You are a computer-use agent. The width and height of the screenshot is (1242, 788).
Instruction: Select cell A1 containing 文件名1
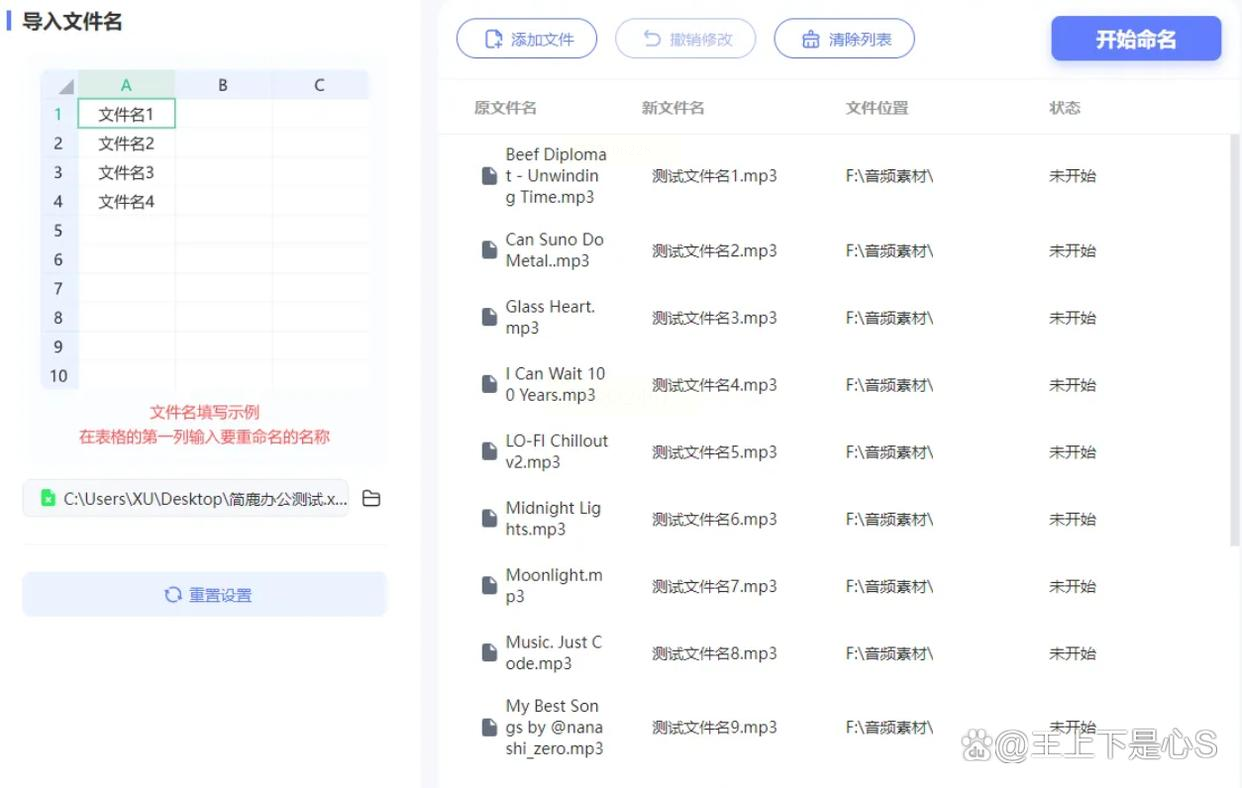(126, 114)
